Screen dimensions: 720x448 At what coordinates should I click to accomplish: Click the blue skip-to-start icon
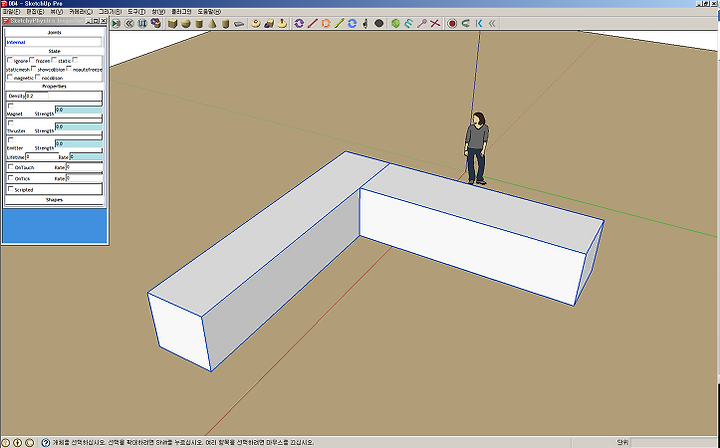click(479, 23)
